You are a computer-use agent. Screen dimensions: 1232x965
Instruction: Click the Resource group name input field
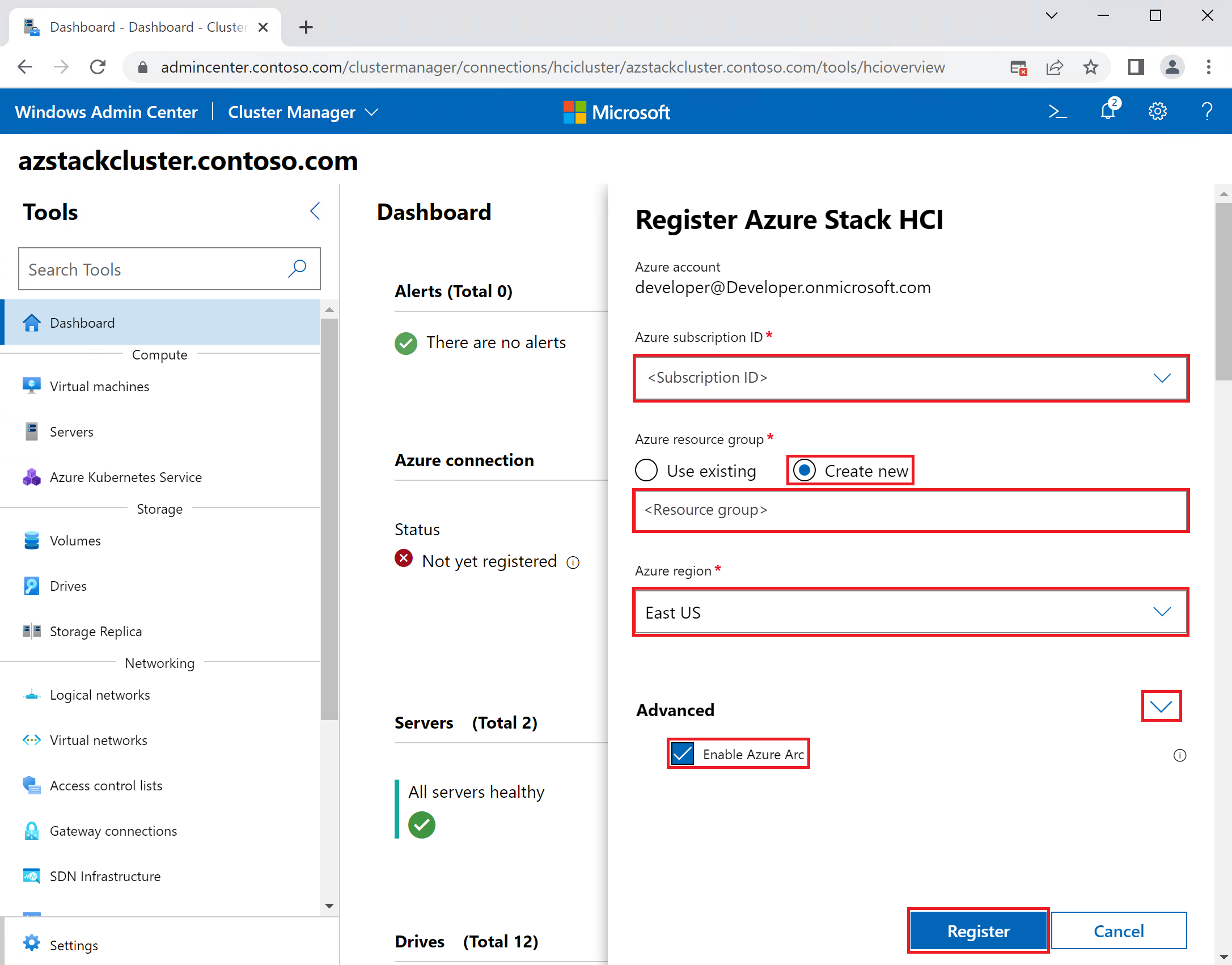911,510
